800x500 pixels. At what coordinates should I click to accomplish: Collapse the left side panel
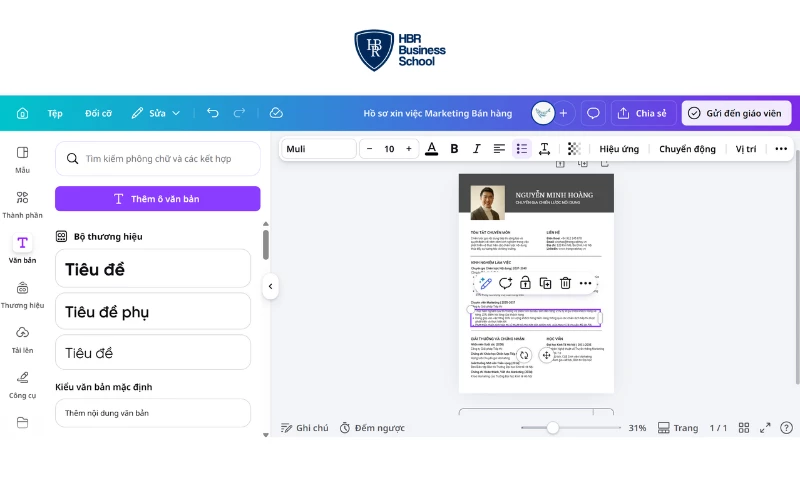(270, 287)
